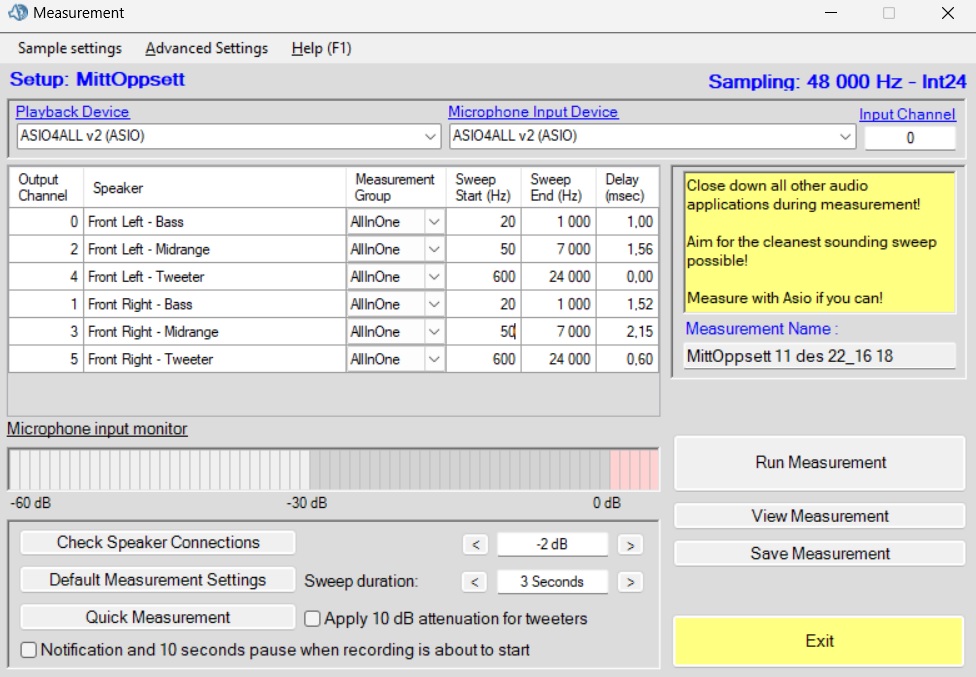Click the microphone input monitor level meter
The height and width of the screenshot is (677, 976).
click(x=333, y=469)
